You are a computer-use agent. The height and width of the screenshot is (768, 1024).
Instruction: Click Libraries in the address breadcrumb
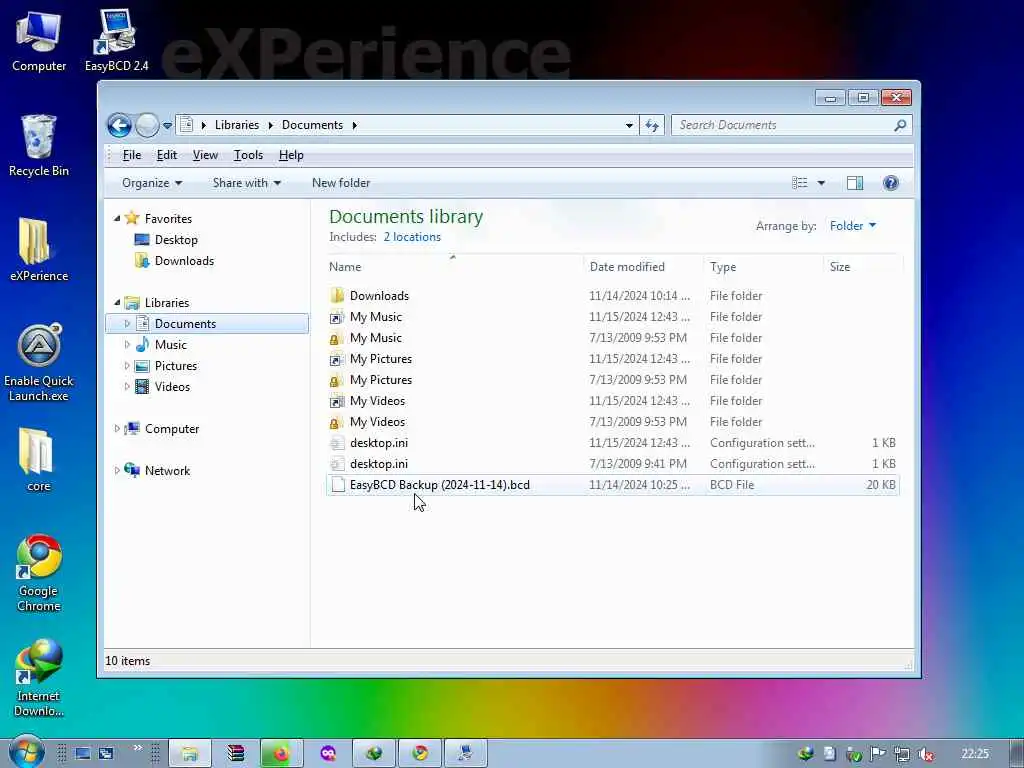(236, 125)
